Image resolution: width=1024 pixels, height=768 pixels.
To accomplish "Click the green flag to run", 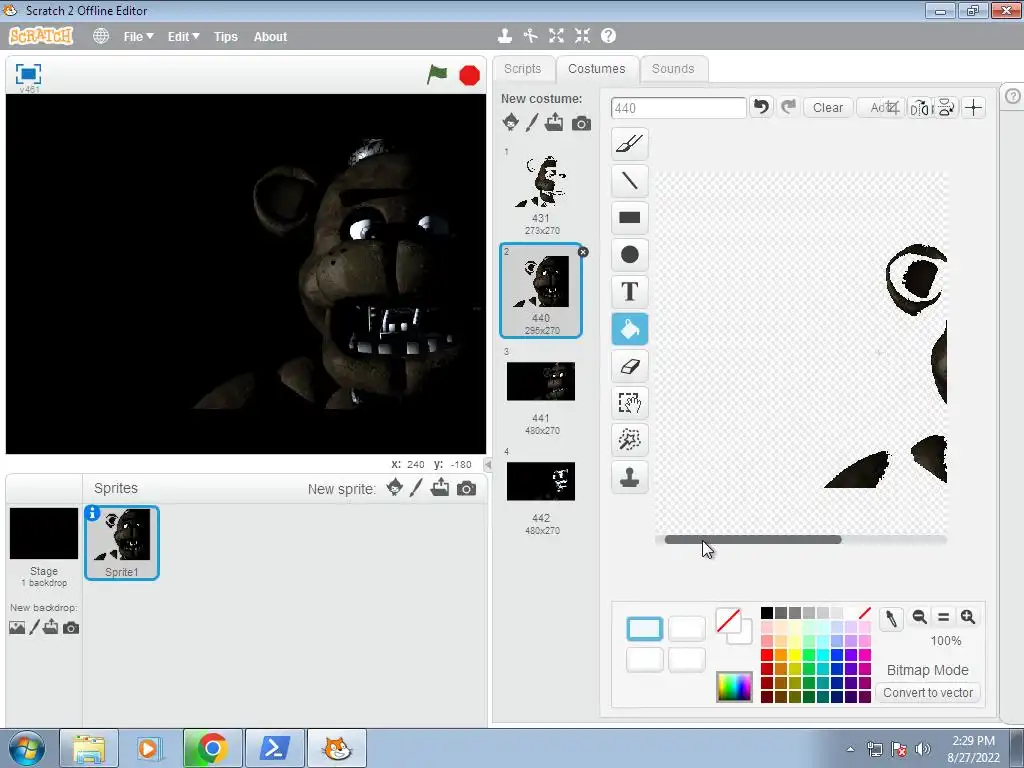I will tap(437, 74).
